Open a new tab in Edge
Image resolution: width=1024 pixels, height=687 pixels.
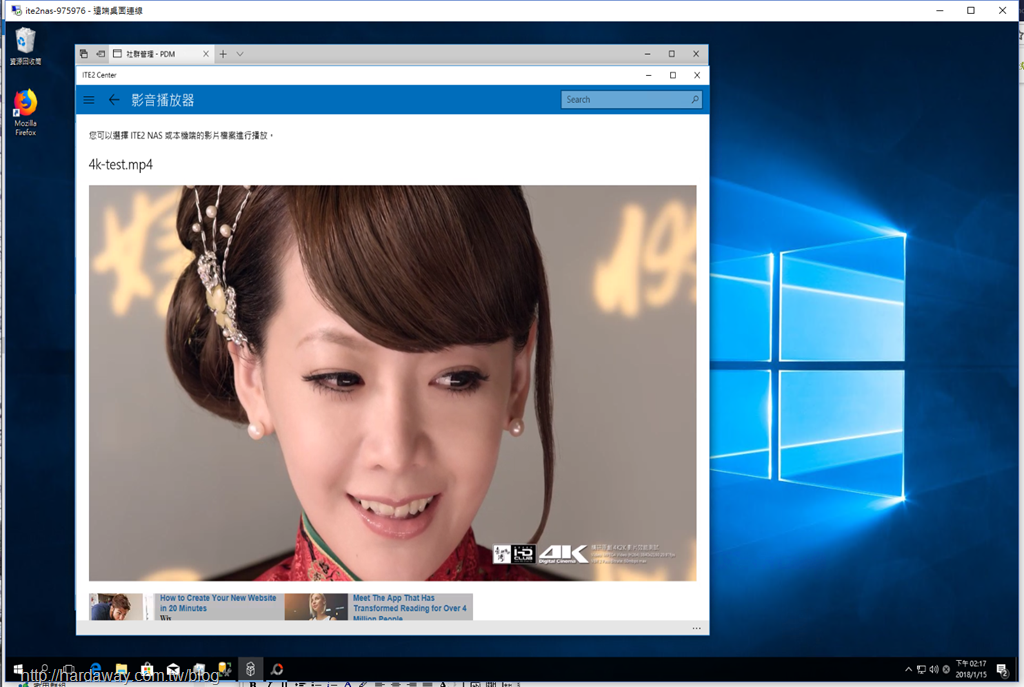[x=223, y=54]
